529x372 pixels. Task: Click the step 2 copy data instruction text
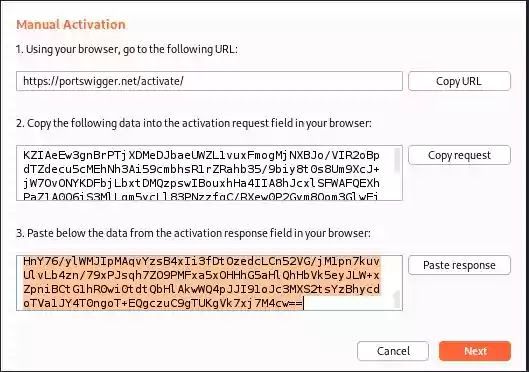[x=194, y=123]
